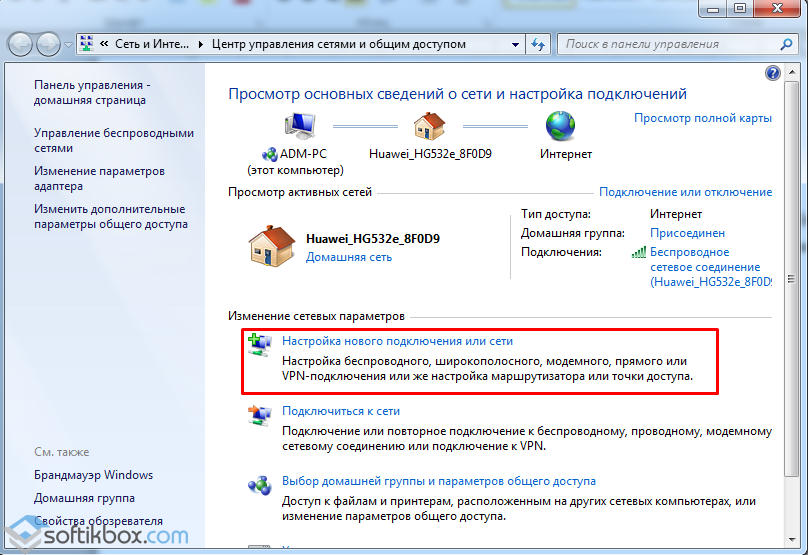Screen dimensions: 808x555
Task: Open 'Просмотр полной карты' link
Action: pos(703,118)
